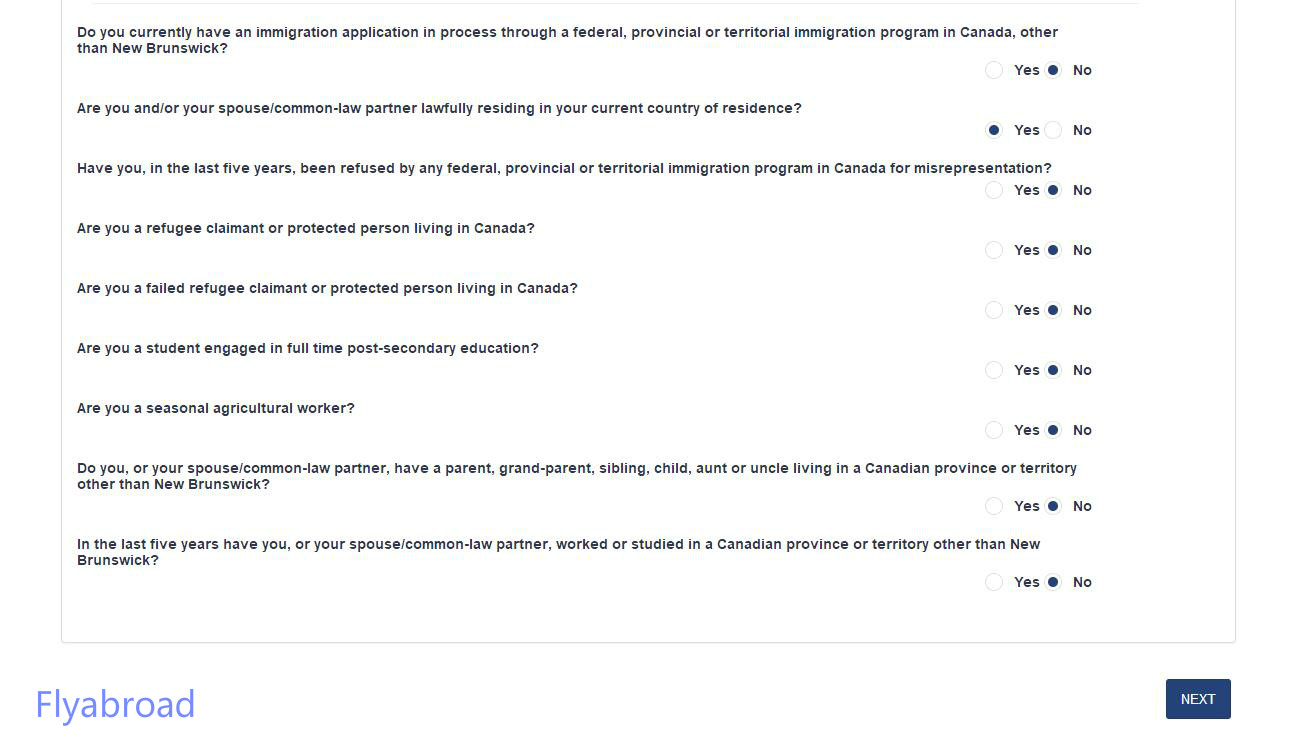The image size is (1297, 742).
Task: Mark Yes for refugee claimant living in Canada
Action: click(994, 250)
